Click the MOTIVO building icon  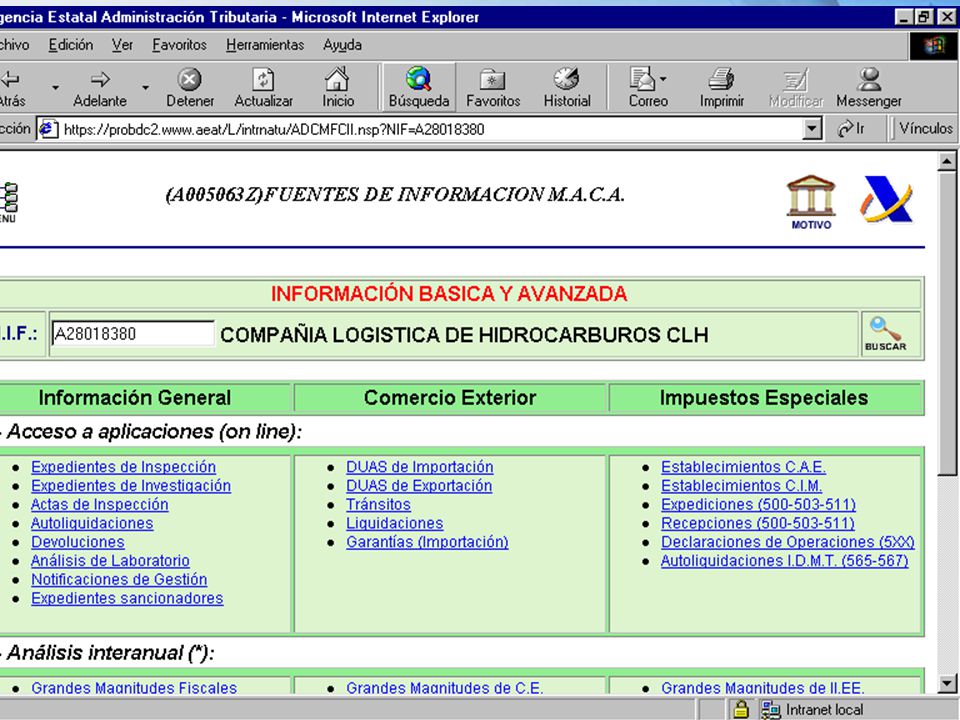(x=811, y=202)
